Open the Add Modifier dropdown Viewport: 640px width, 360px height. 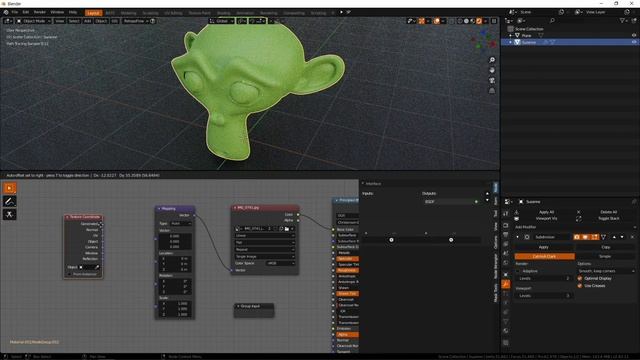point(575,227)
